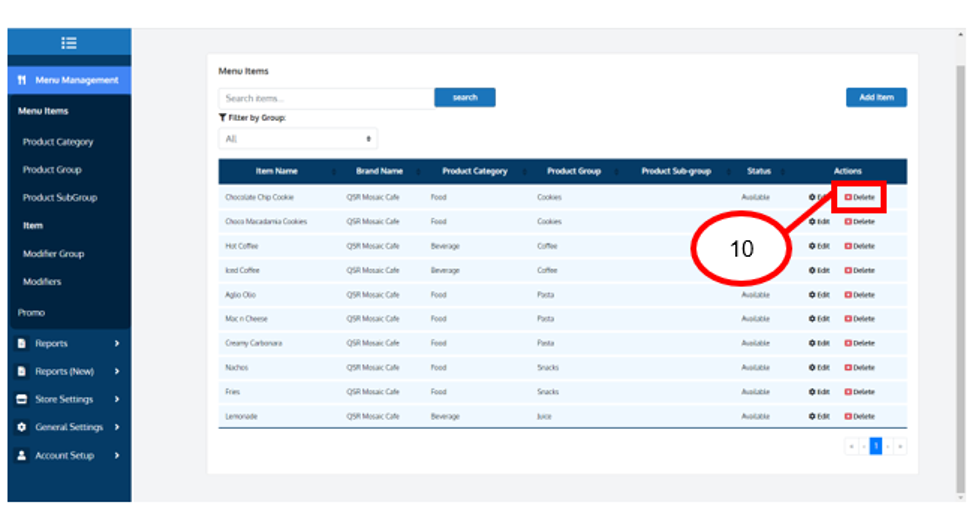Delete the Aglio Olio item
972x512 pixels.
(x=860, y=295)
